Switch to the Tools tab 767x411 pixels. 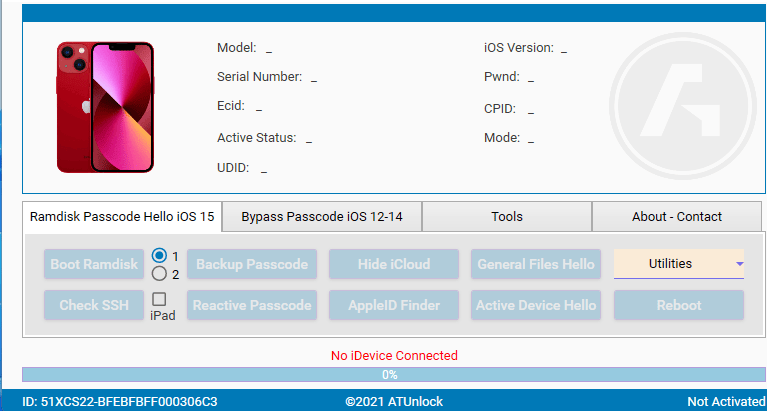507,216
